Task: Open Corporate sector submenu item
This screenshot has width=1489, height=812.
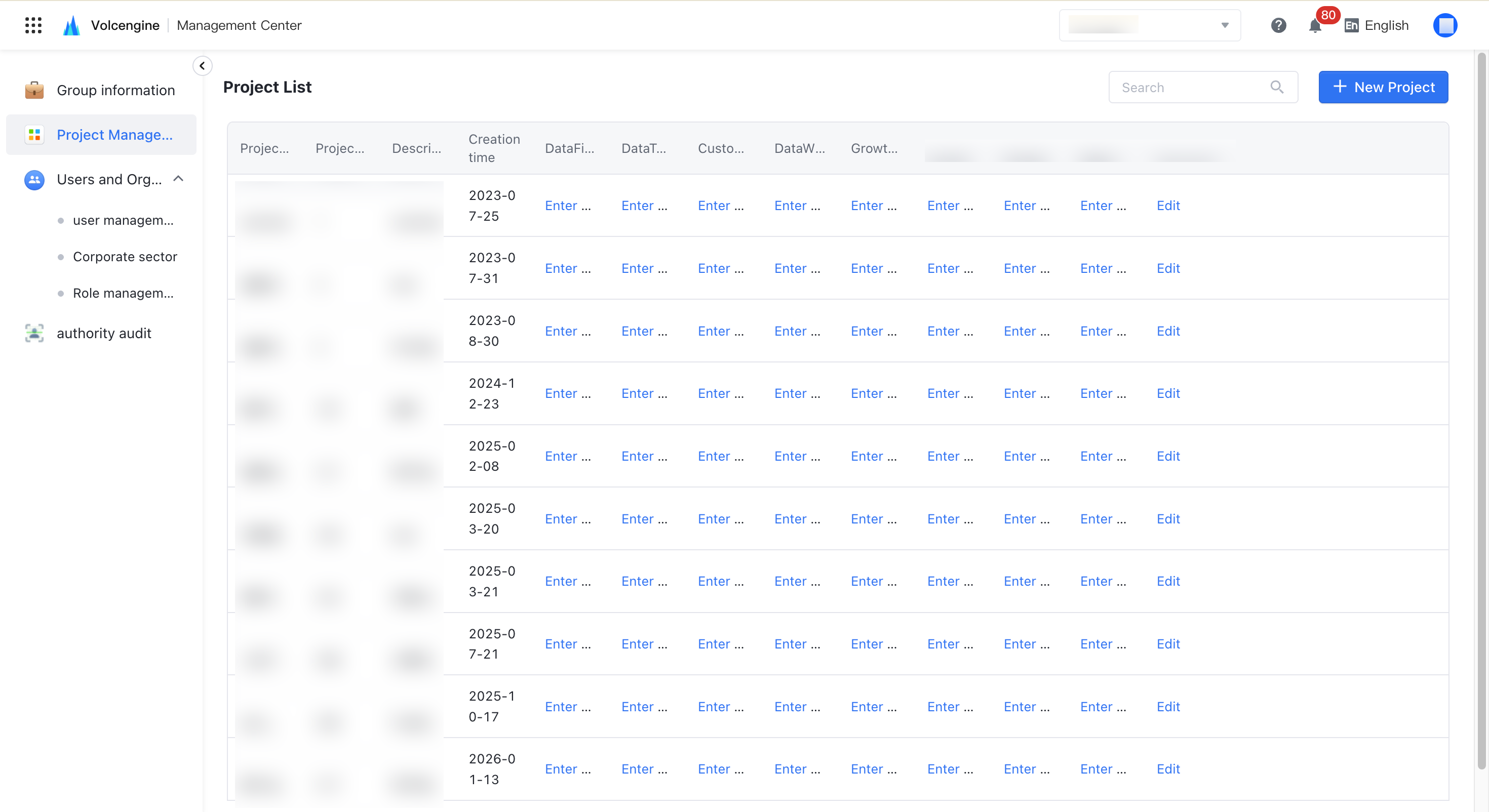Action: (x=125, y=257)
